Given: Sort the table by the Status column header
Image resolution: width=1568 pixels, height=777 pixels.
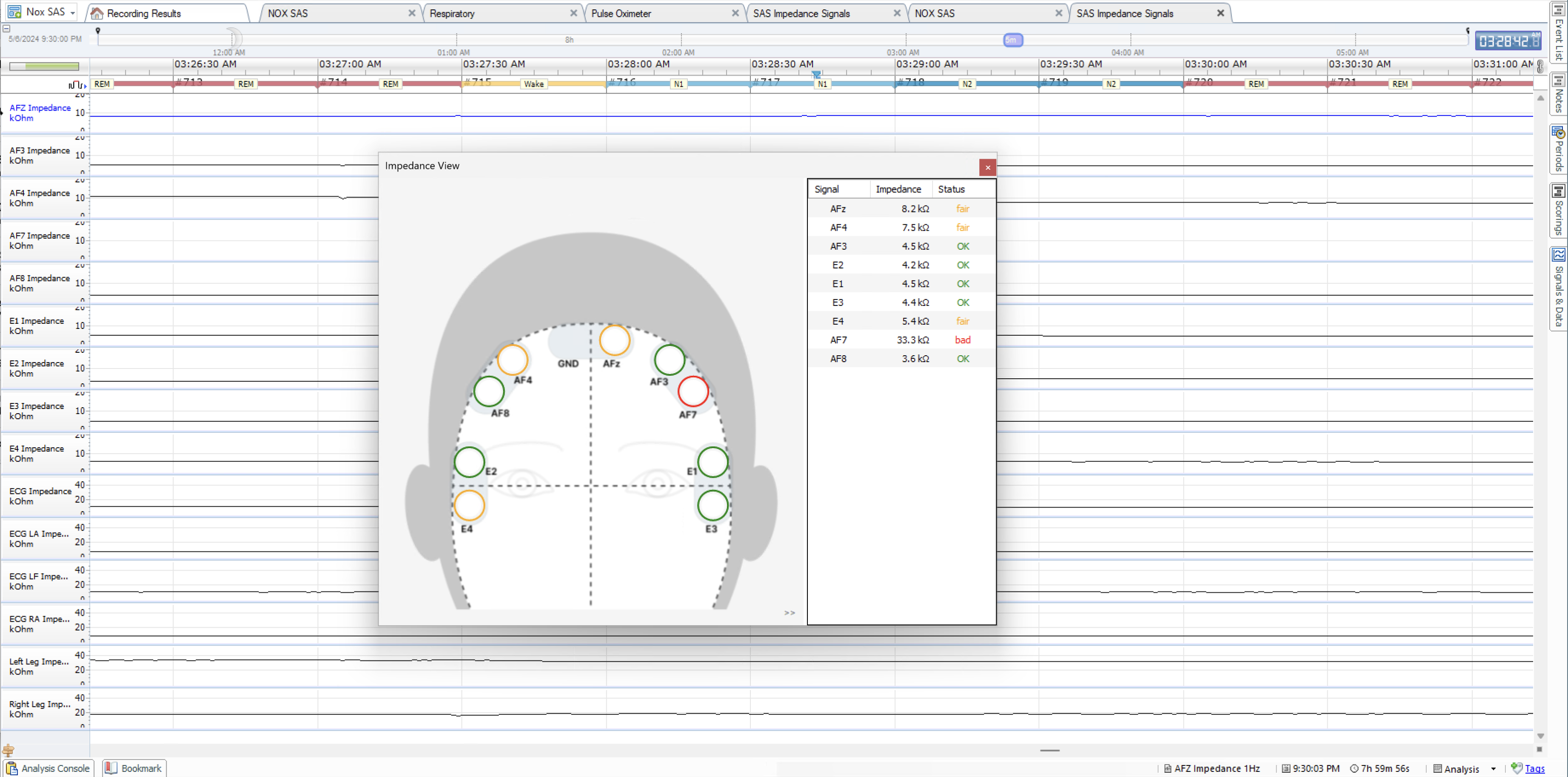Looking at the screenshot, I should click(x=964, y=189).
